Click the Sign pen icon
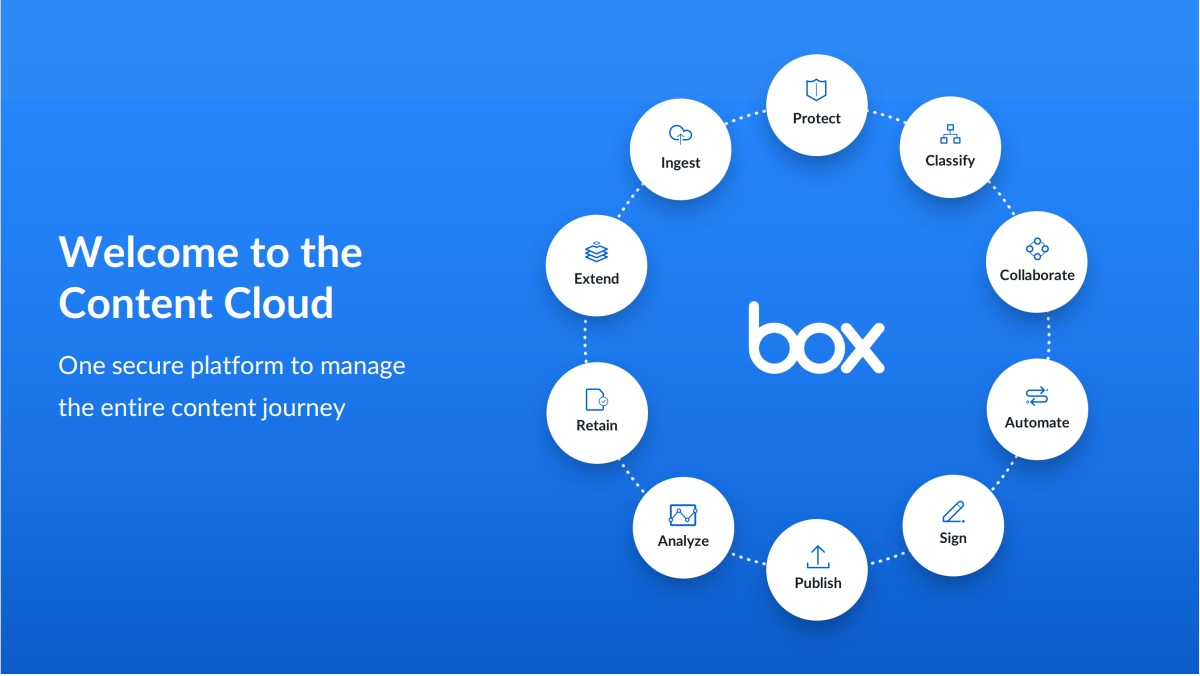 coord(953,512)
